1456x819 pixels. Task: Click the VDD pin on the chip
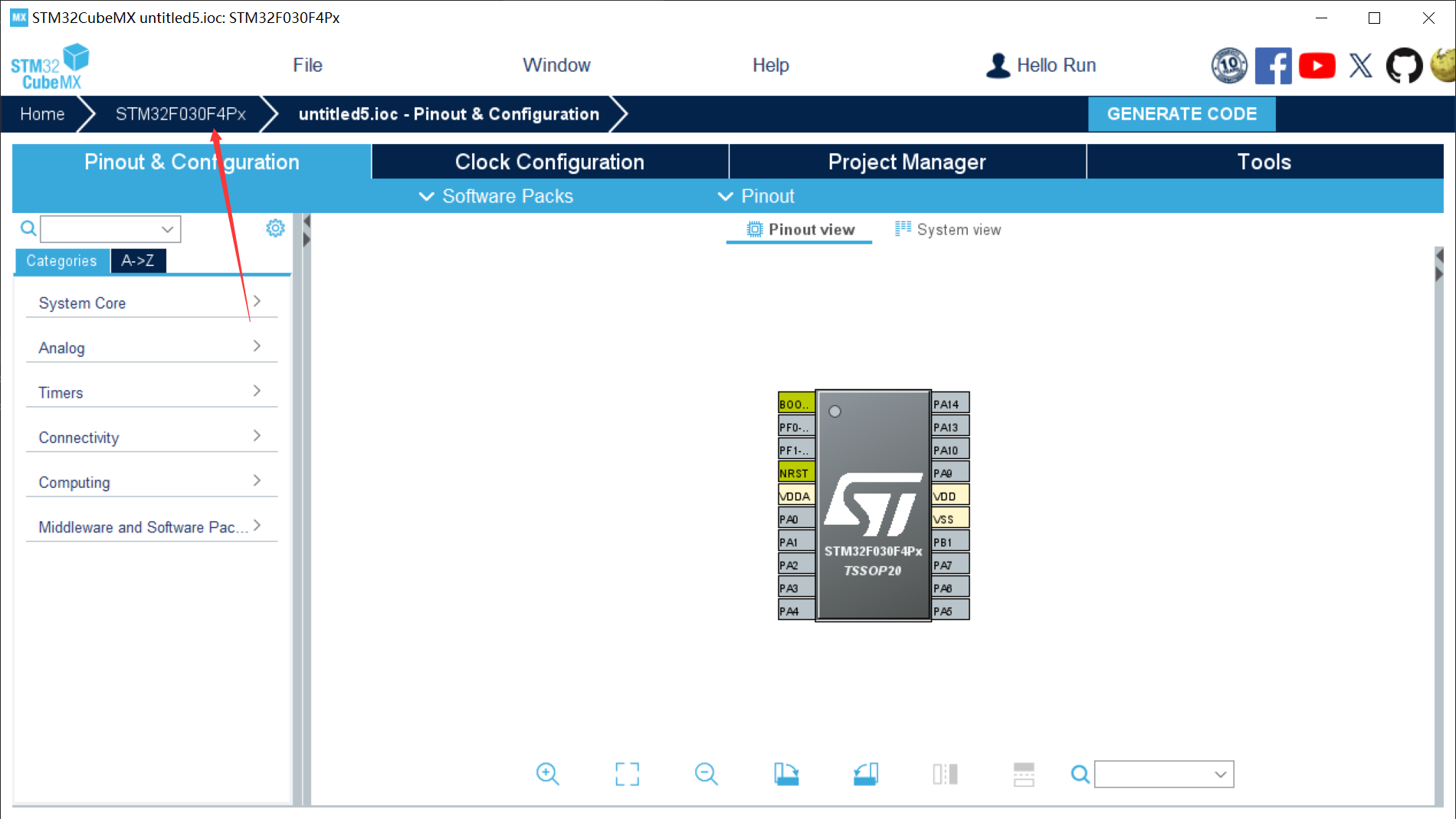[950, 495]
